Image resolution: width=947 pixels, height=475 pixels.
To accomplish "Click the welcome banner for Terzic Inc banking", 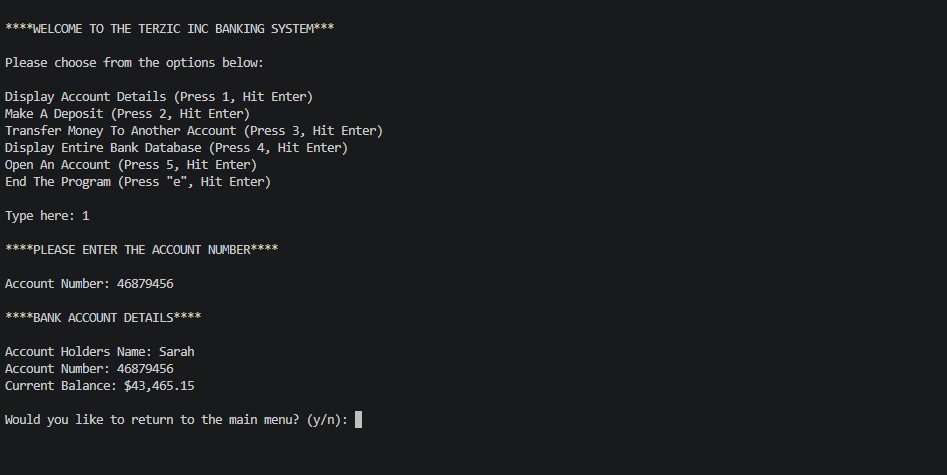I will tap(169, 29).
